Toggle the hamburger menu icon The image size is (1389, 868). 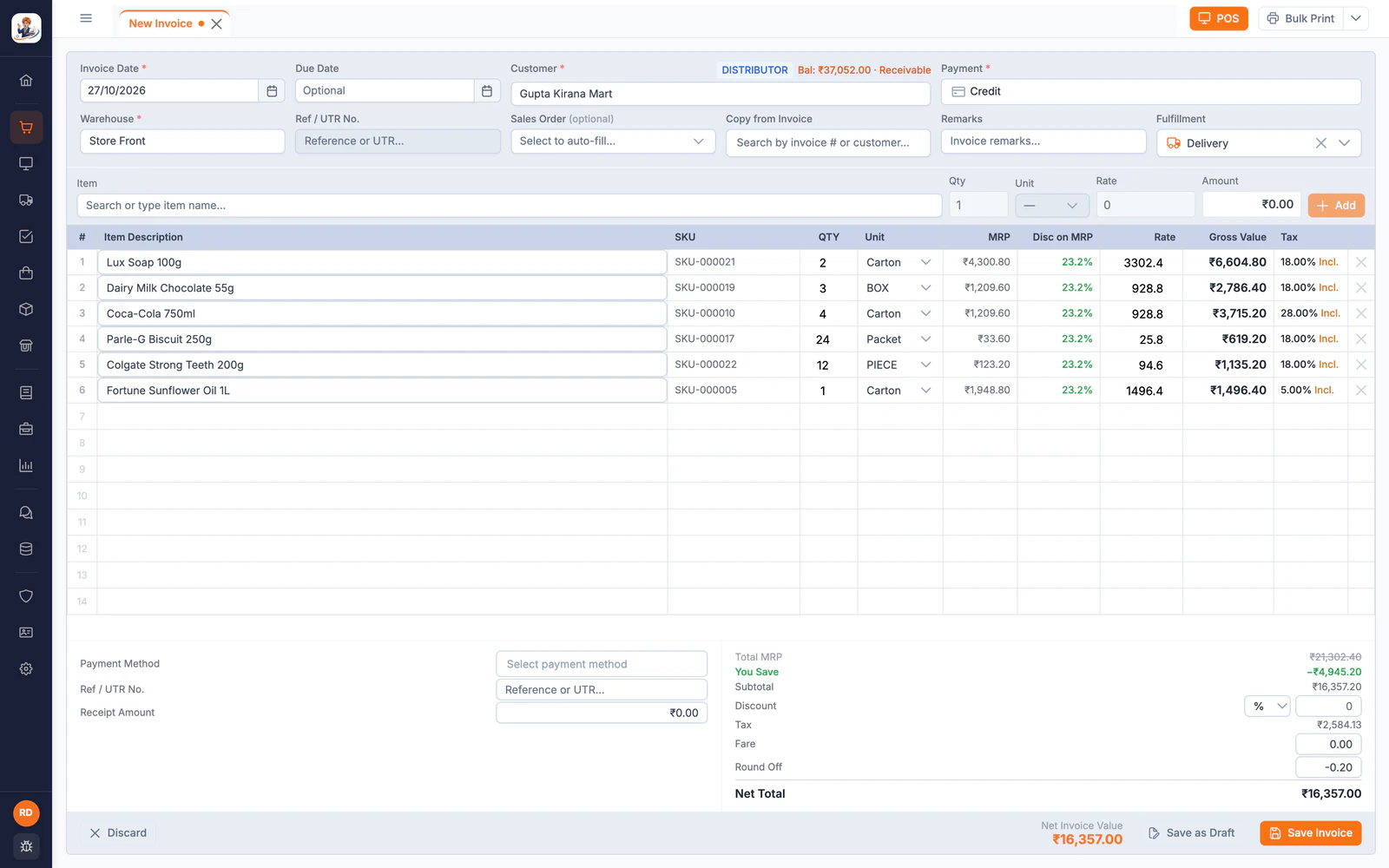pos(86,18)
